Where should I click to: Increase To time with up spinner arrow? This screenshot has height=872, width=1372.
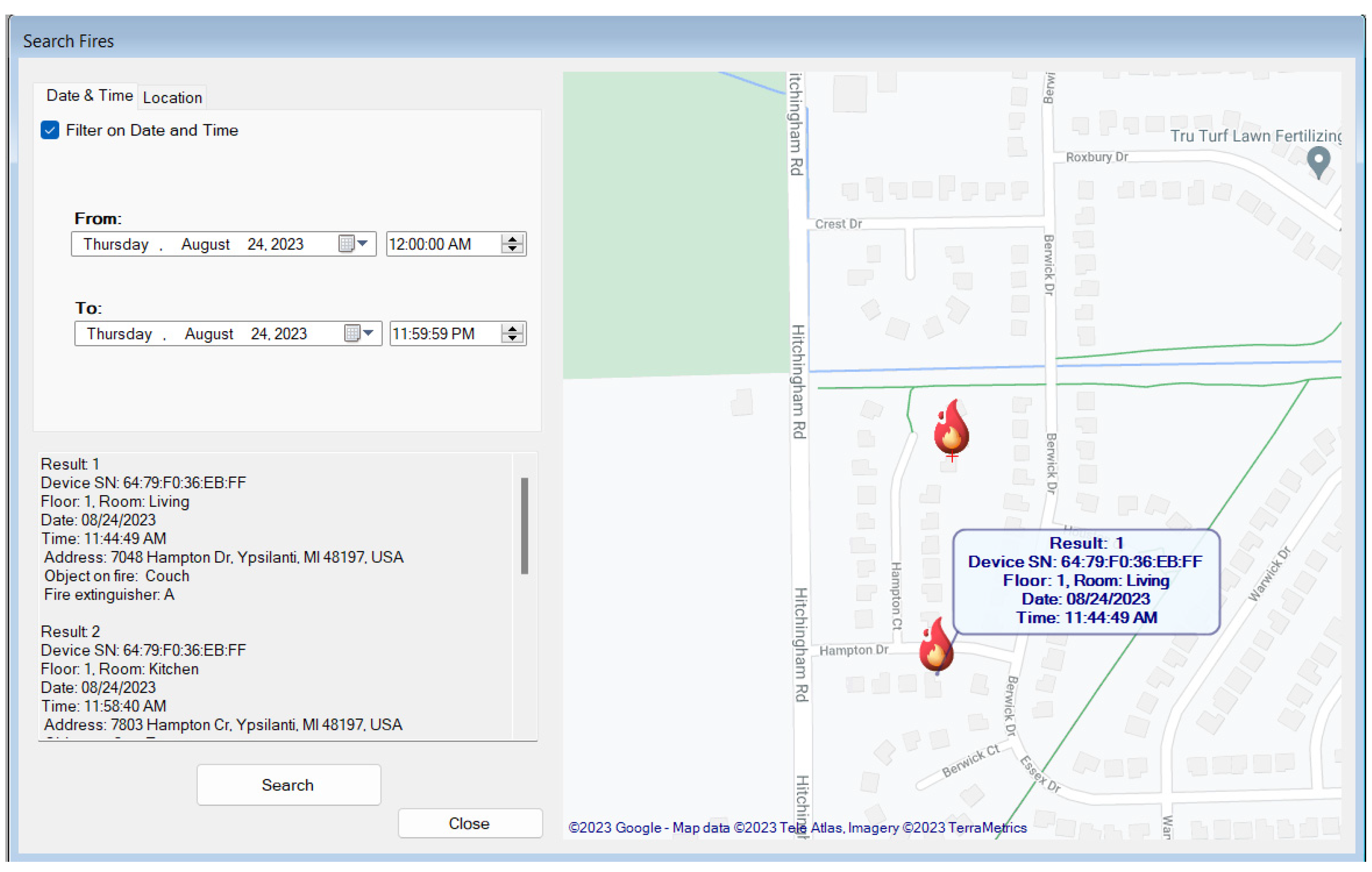[x=512, y=329]
